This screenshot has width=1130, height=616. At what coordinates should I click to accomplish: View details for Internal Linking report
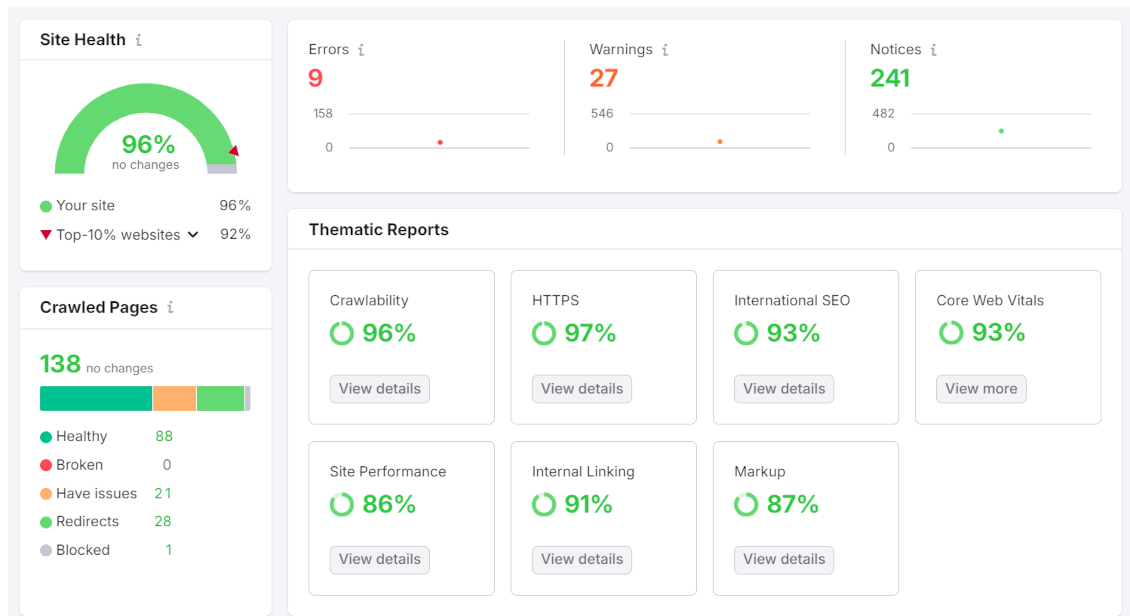tap(582, 560)
